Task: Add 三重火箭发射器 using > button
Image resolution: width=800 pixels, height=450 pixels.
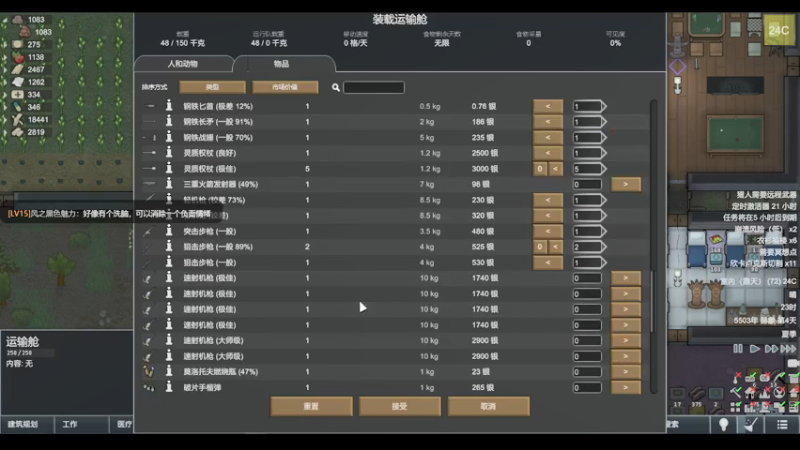Action: click(x=626, y=184)
